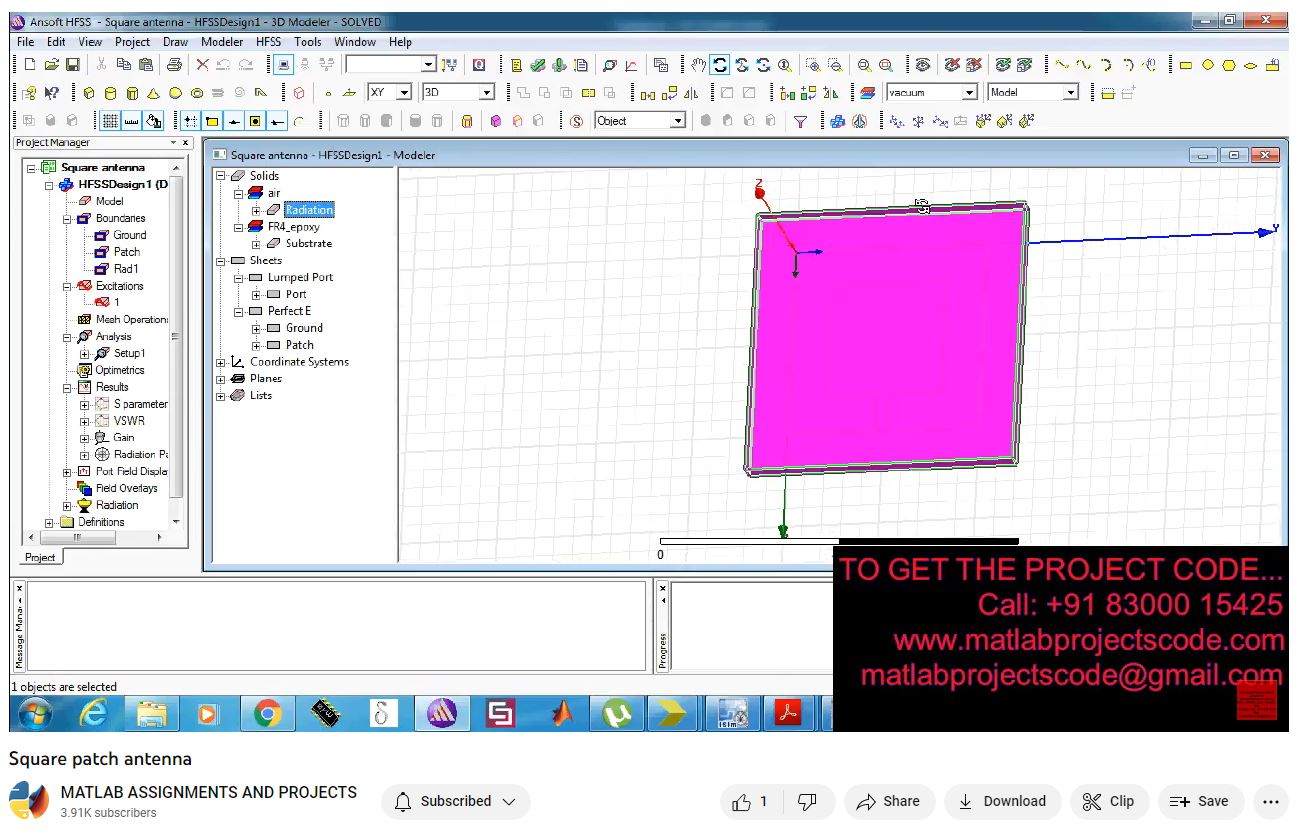
Task: Toggle the paint bucket grid settings button
Action: tap(153, 121)
